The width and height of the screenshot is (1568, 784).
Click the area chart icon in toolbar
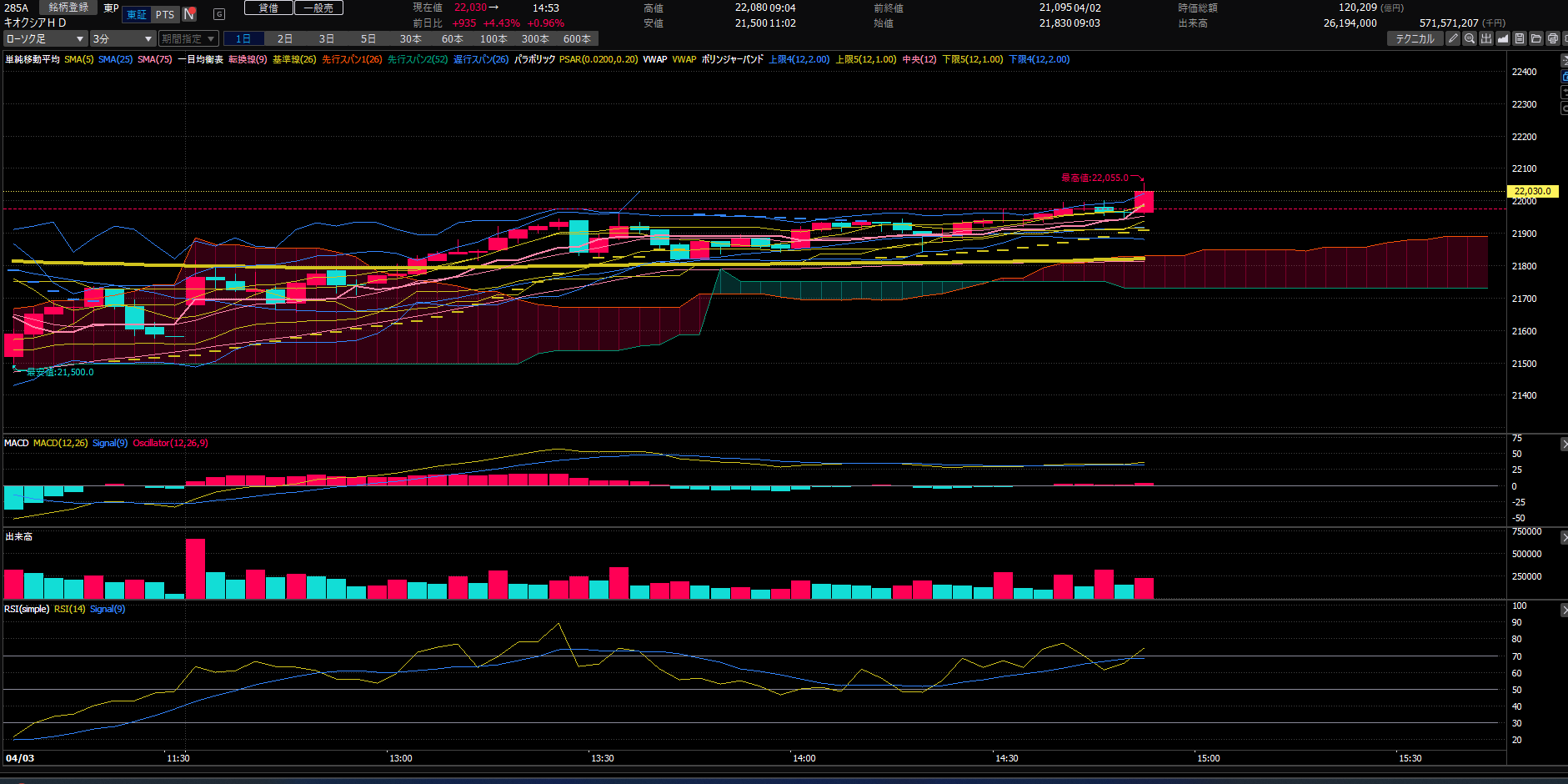pyautogui.click(x=1503, y=38)
